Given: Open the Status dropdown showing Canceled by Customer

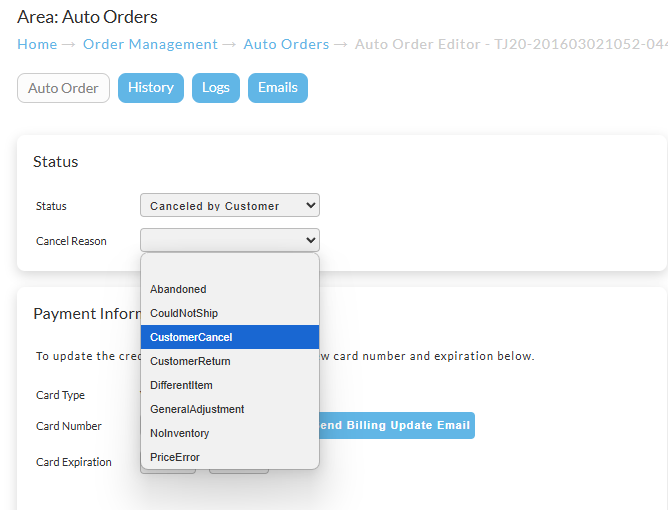Looking at the screenshot, I should (230, 205).
